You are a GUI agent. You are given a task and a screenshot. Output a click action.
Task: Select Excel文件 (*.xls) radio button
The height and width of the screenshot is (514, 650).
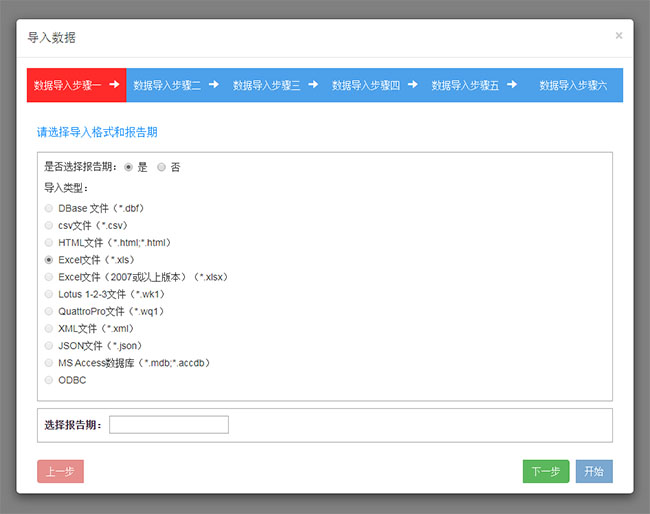click(49, 260)
